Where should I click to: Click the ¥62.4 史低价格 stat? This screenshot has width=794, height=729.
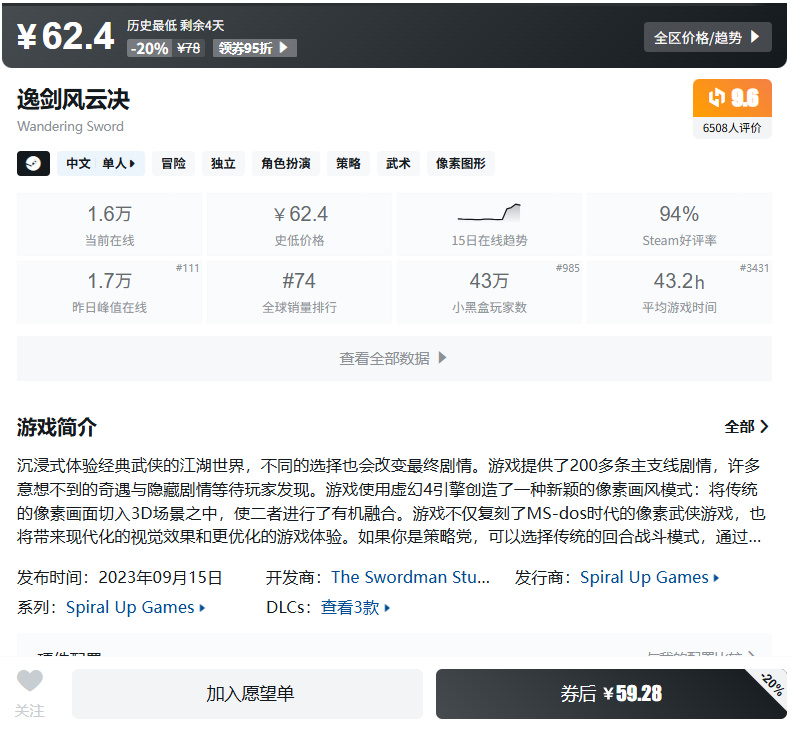point(299,224)
